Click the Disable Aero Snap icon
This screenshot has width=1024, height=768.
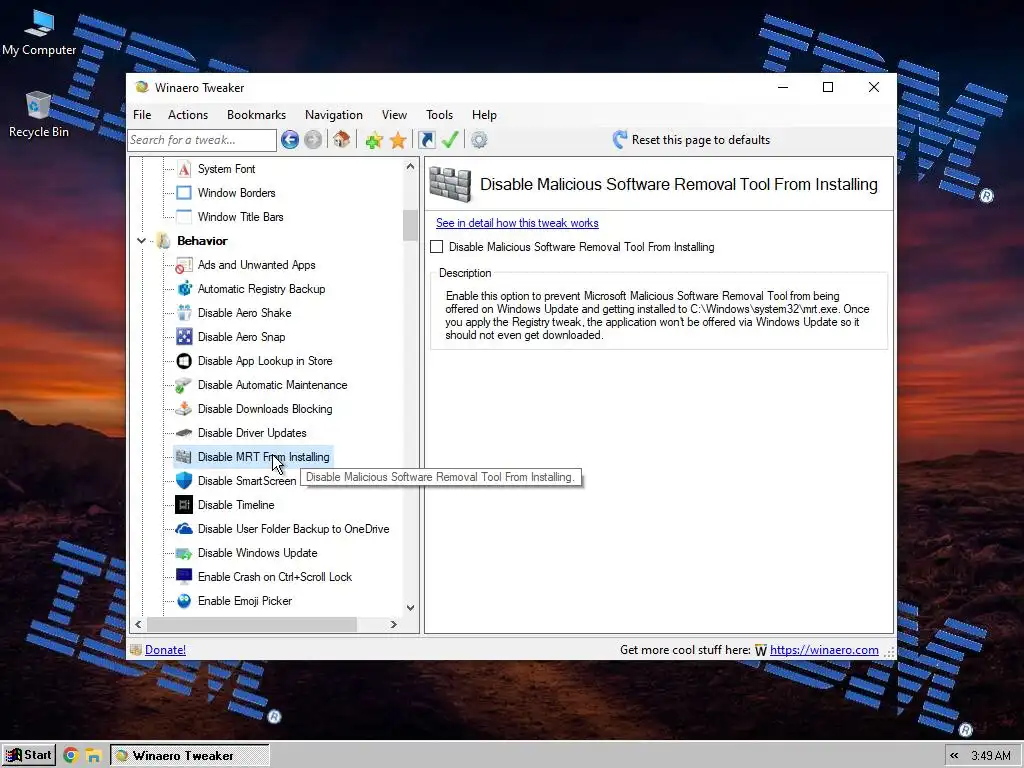(x=184, y=337)
